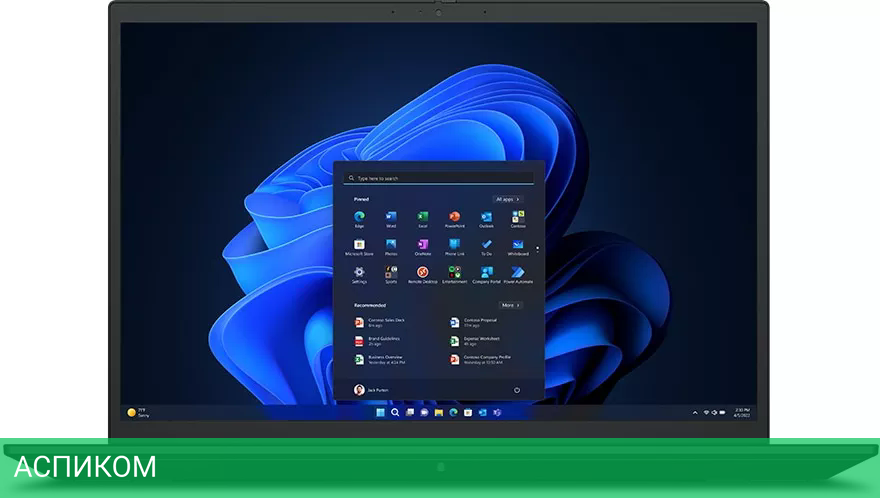This screenshot has width=880, height=498.
Task: Launch Power Automate pinned app
Action: point(518,275)
